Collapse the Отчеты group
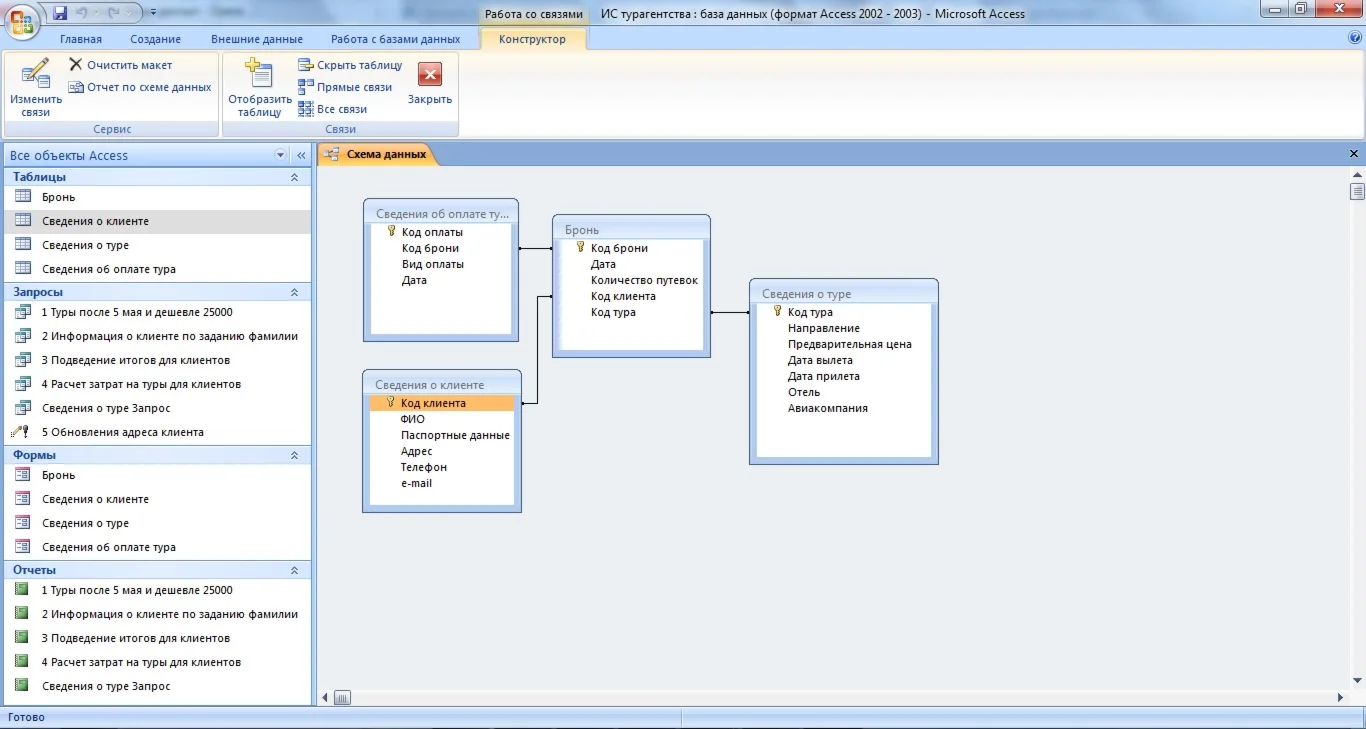This screenshot has width=1366, height=729. tap(294, 570)
